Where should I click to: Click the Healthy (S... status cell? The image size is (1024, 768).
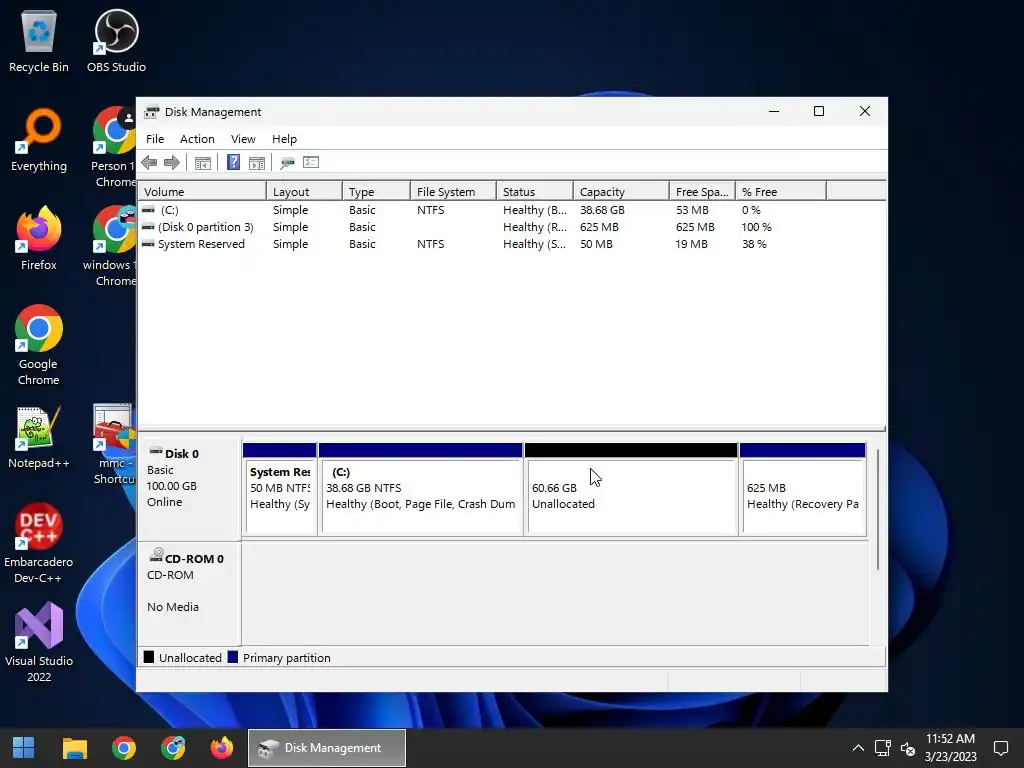click(x=534, y=244)
